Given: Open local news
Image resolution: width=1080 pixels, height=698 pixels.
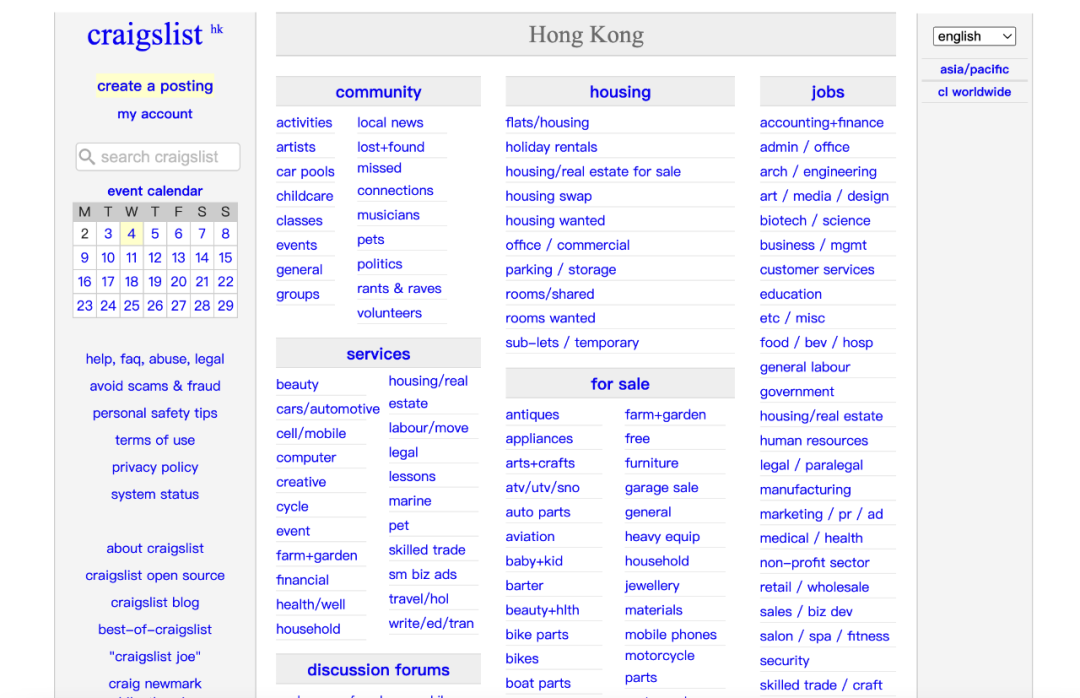Looking at the screenshot, I should click(390, 123).
